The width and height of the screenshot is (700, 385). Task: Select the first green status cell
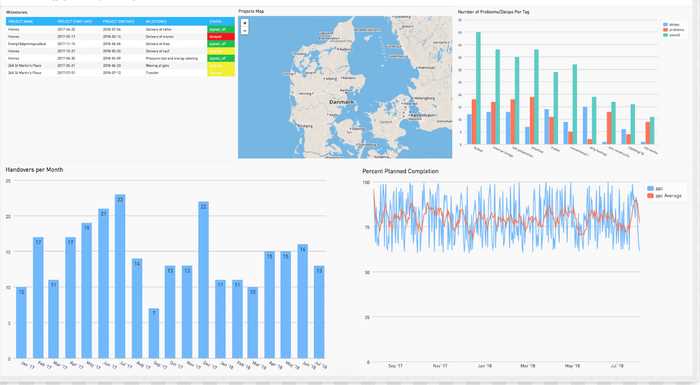221,29
